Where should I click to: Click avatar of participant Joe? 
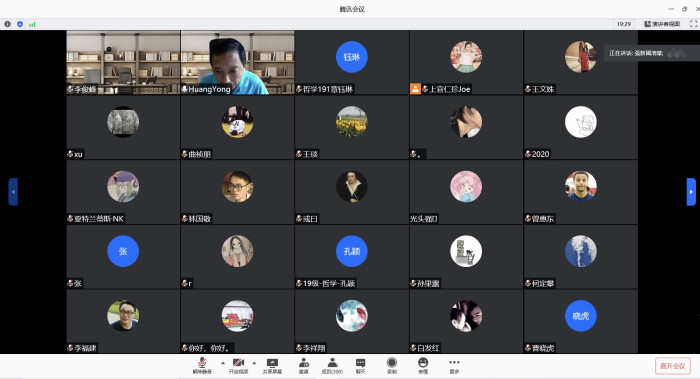(466, 57)
